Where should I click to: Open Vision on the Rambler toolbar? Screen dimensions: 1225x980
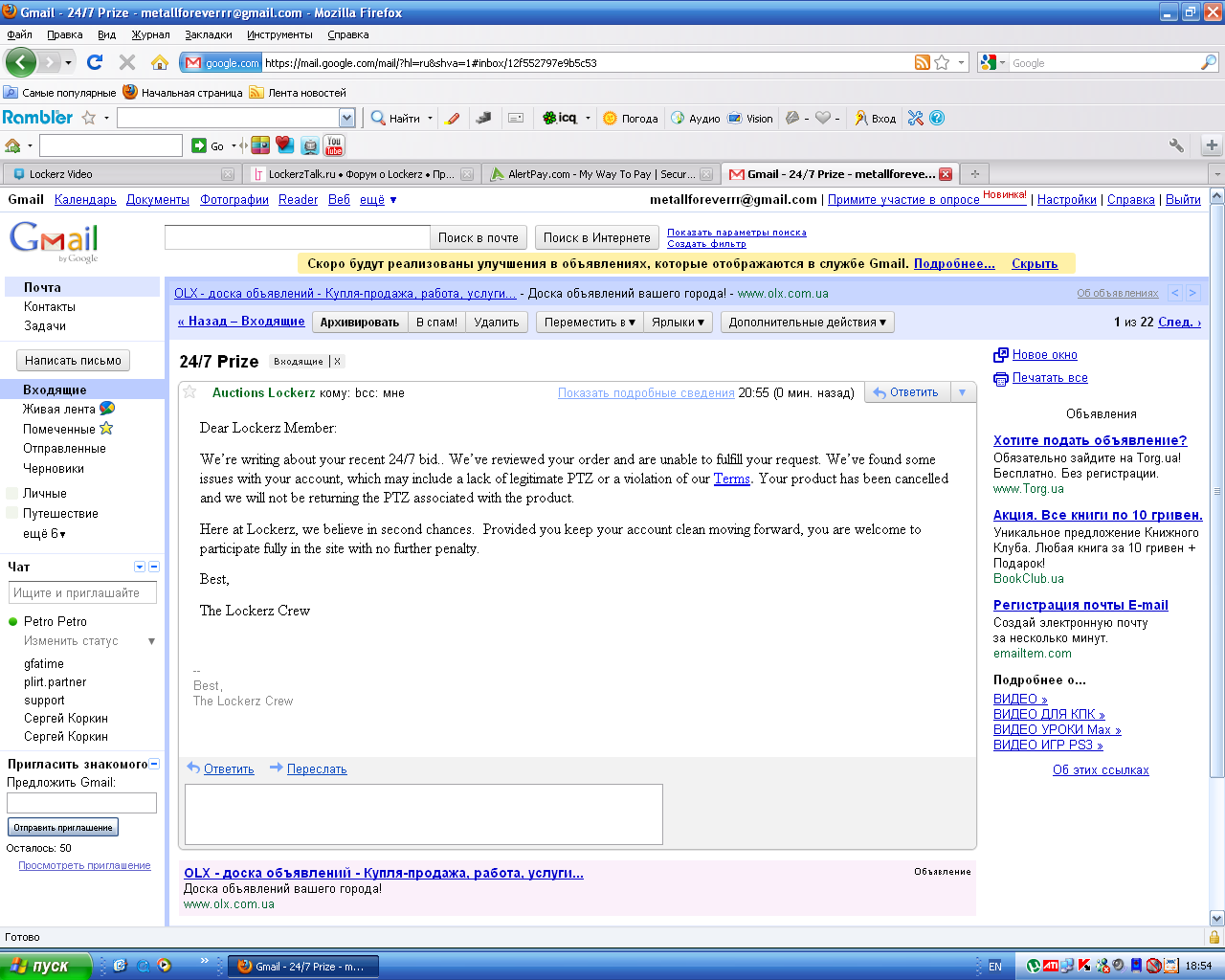point(750,118)
